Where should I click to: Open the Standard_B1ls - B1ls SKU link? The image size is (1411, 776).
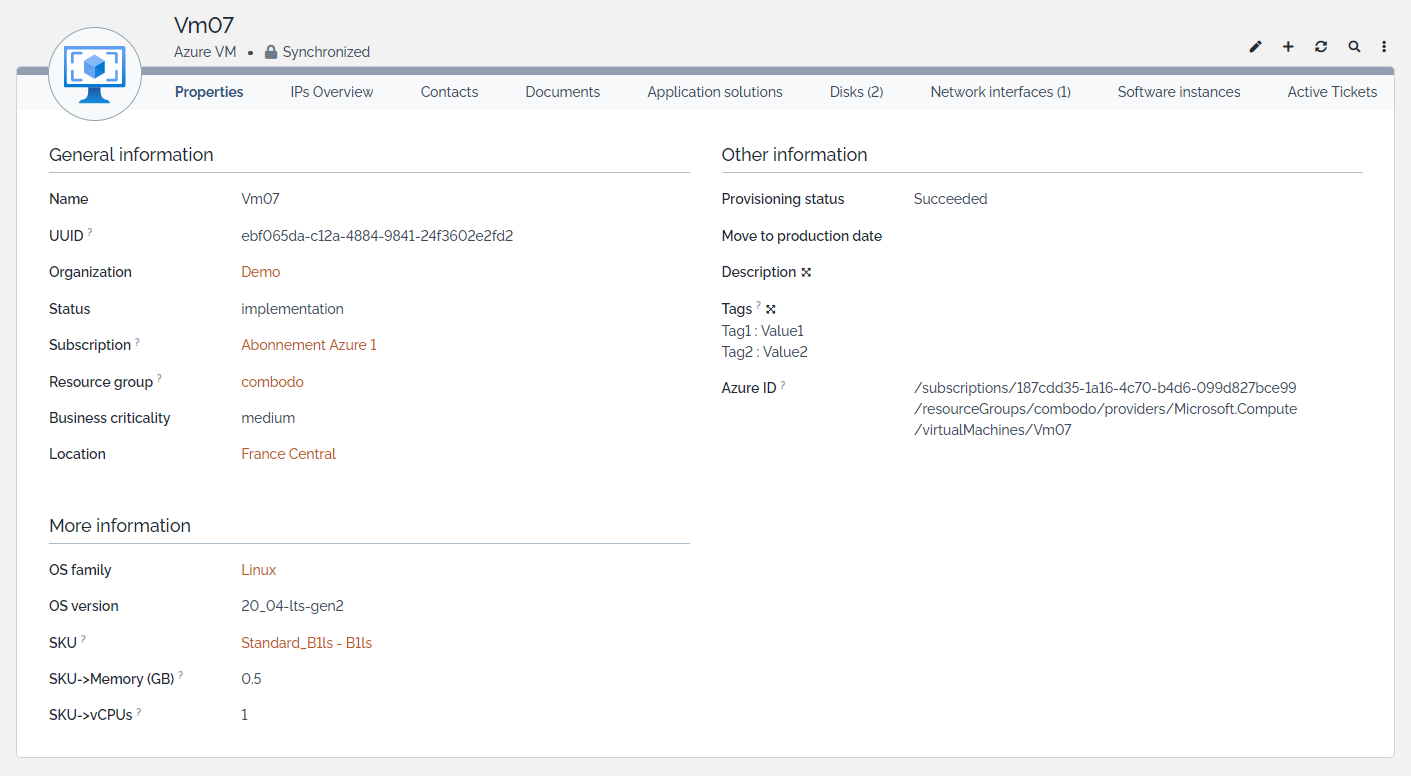point(306,643)
